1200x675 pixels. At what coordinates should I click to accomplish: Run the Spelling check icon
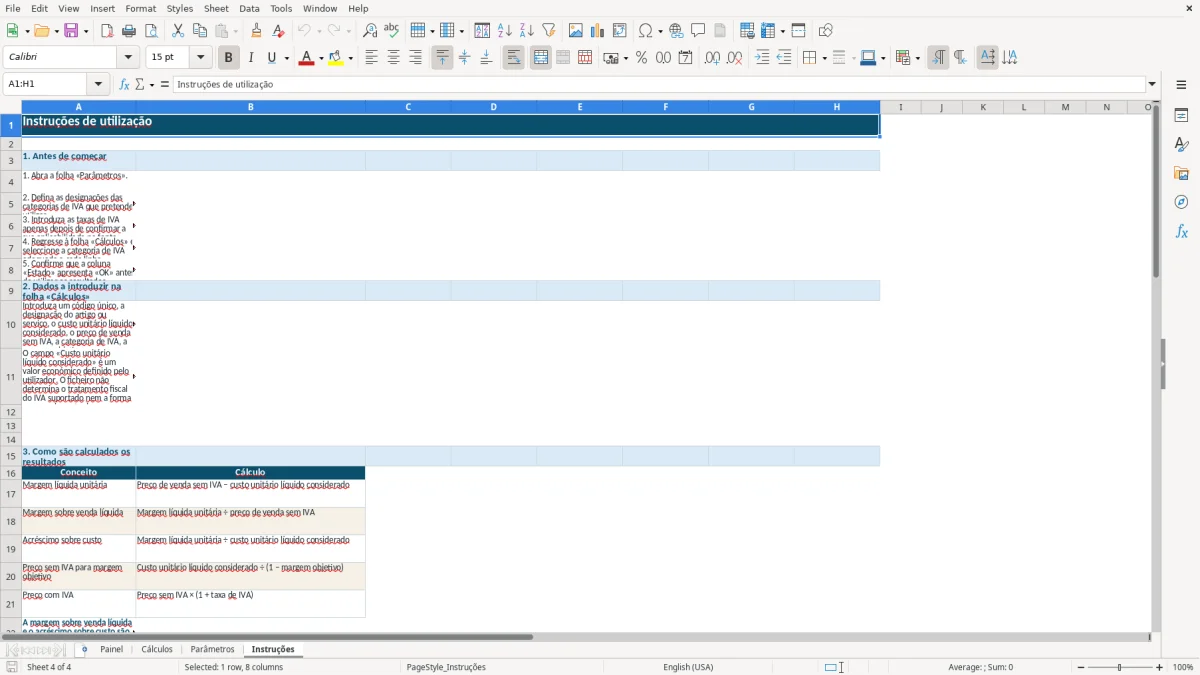(392, 31)
